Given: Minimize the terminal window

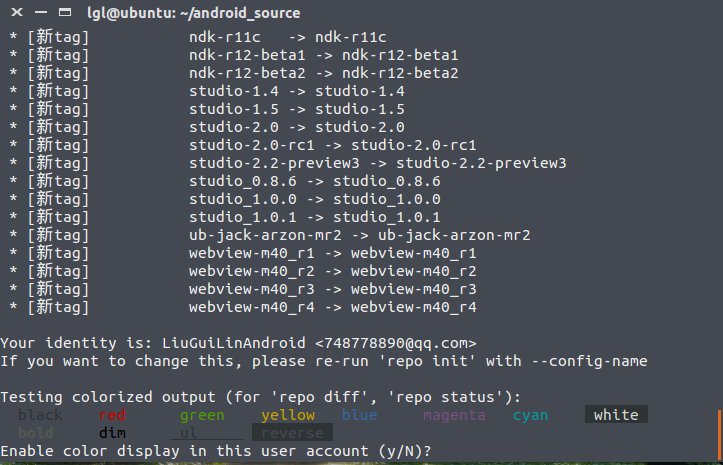Looking at the screenshot, I should 40,13.
